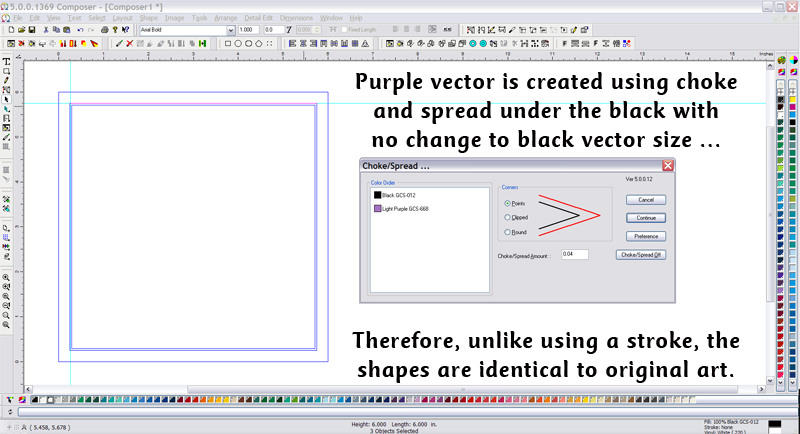Open the Edit menu
The image size is (800, 434).
click(34, 18)
